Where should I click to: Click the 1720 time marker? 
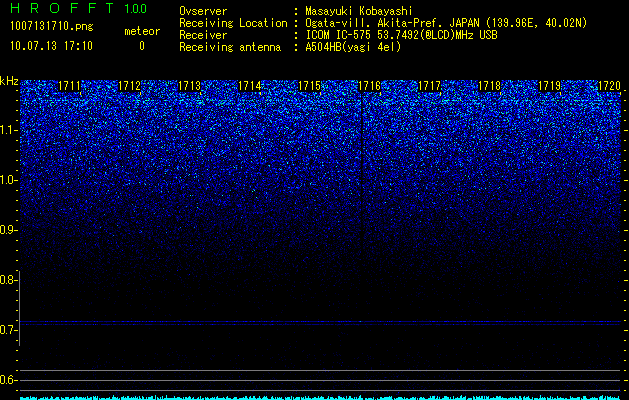[610, 86]
